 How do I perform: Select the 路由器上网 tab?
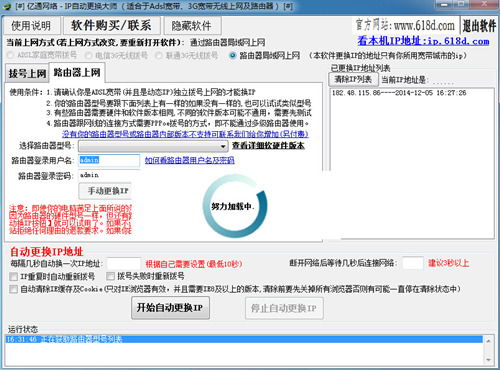tap(77, 72)
